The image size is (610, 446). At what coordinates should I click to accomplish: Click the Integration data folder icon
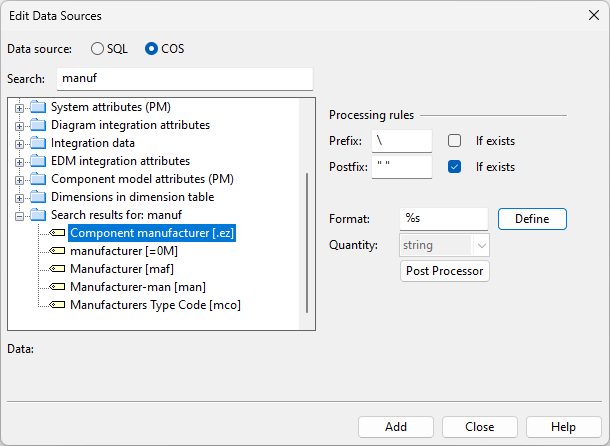point(38,143)
